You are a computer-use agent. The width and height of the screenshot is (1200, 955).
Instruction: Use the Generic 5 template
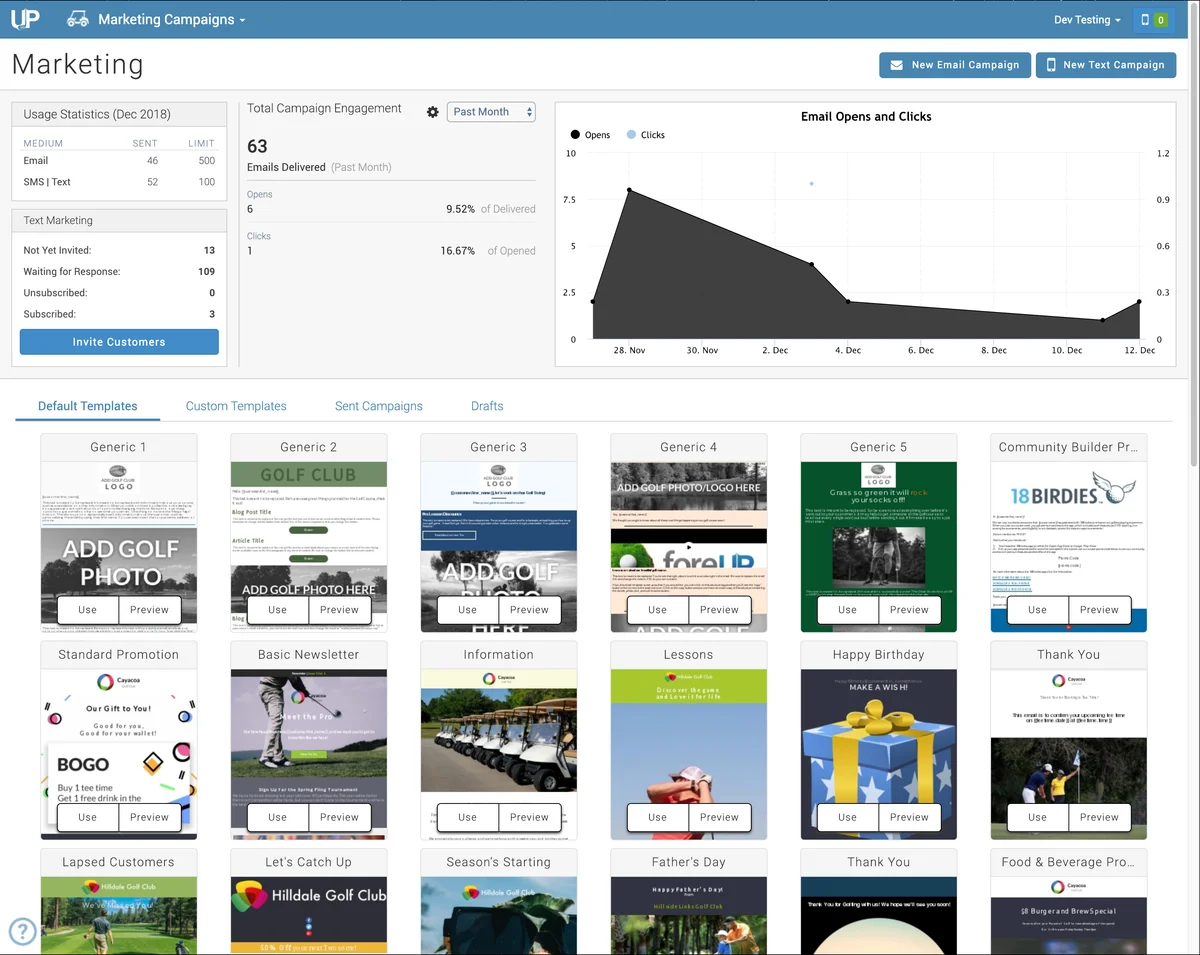pyautogui.click(x=848, y=610)
